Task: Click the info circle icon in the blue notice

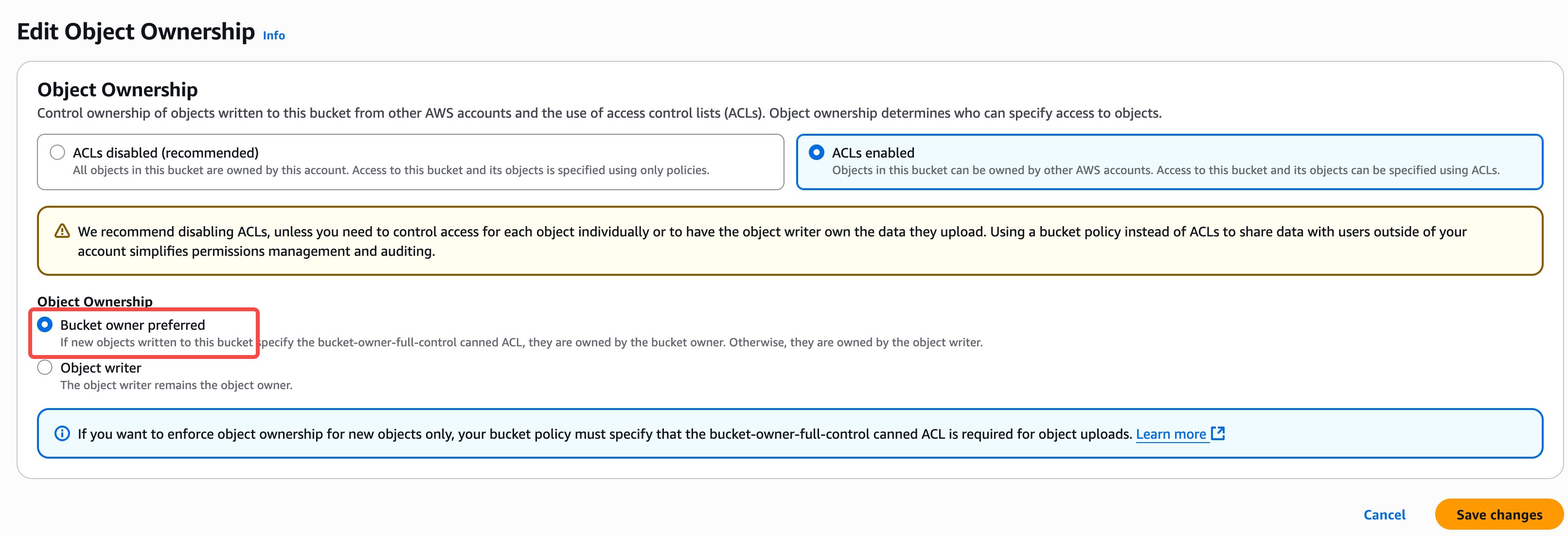Action: (62, 433)
